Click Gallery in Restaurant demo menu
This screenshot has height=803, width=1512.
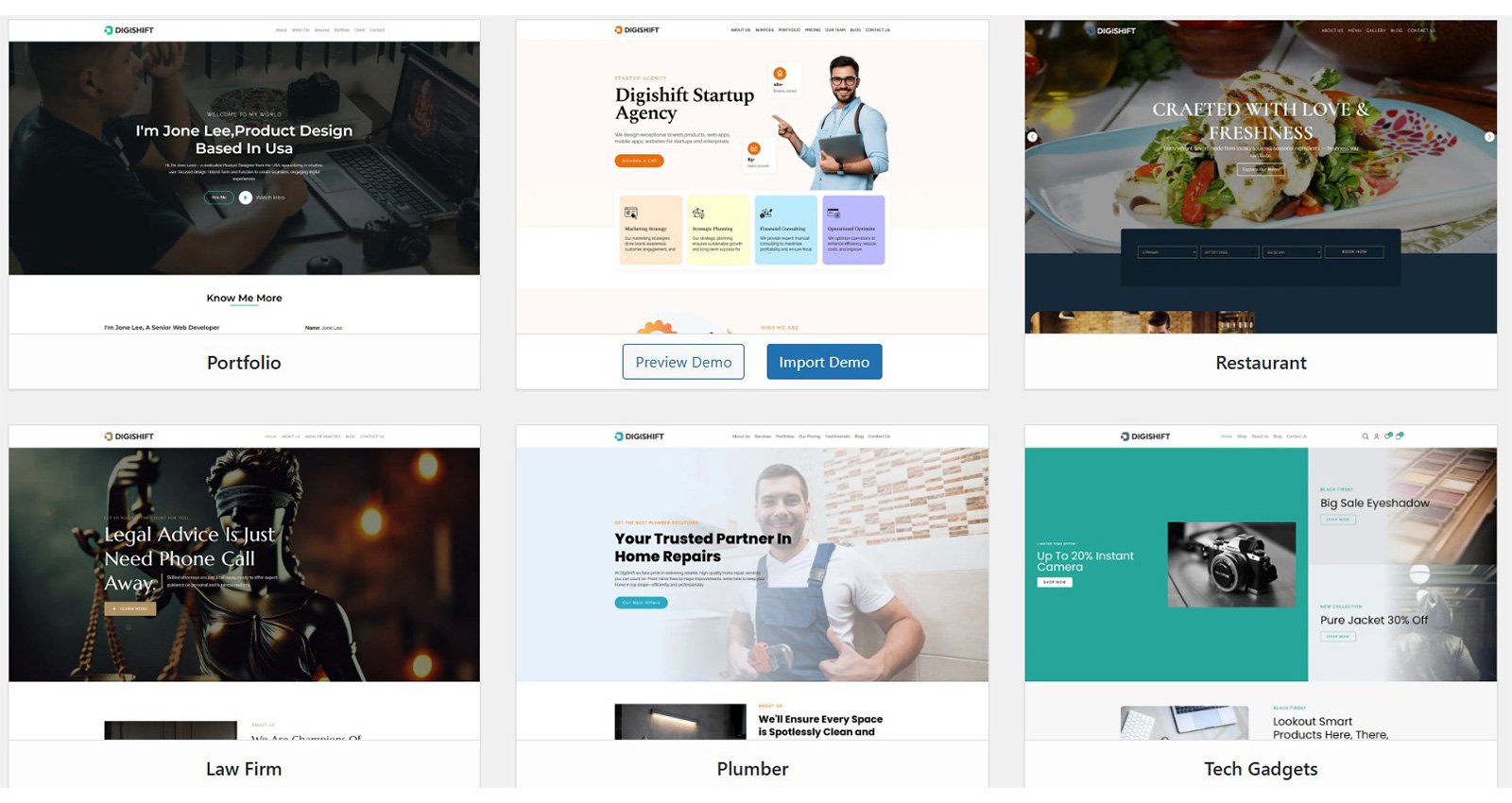1375,30
